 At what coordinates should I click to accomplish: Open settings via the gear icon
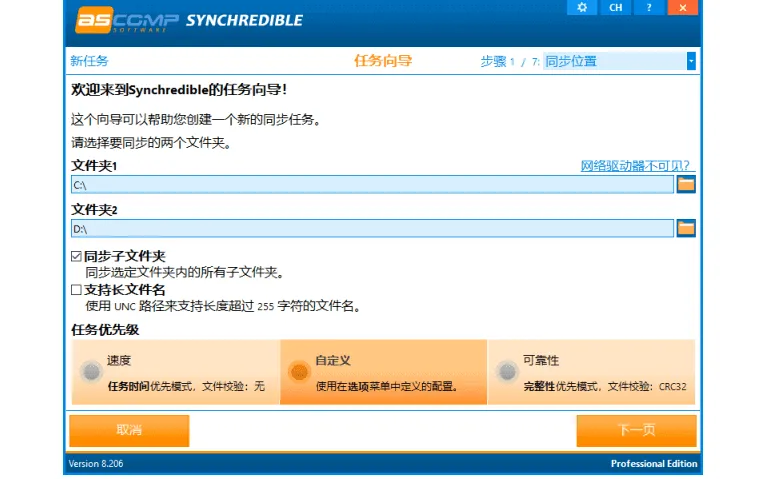(x=582, y=7)
